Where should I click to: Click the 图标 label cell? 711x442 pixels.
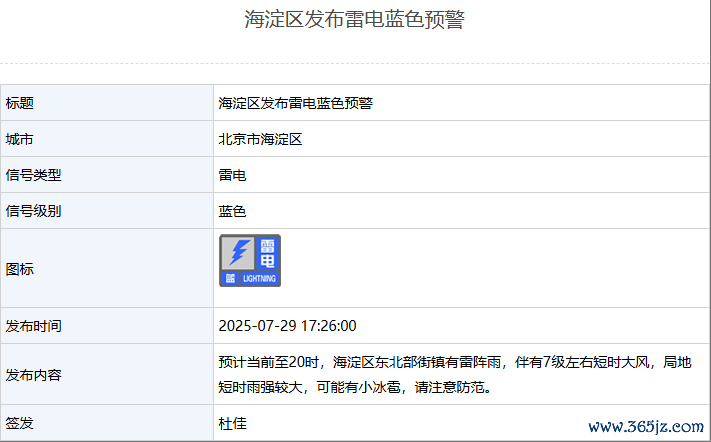click(107, 268)
